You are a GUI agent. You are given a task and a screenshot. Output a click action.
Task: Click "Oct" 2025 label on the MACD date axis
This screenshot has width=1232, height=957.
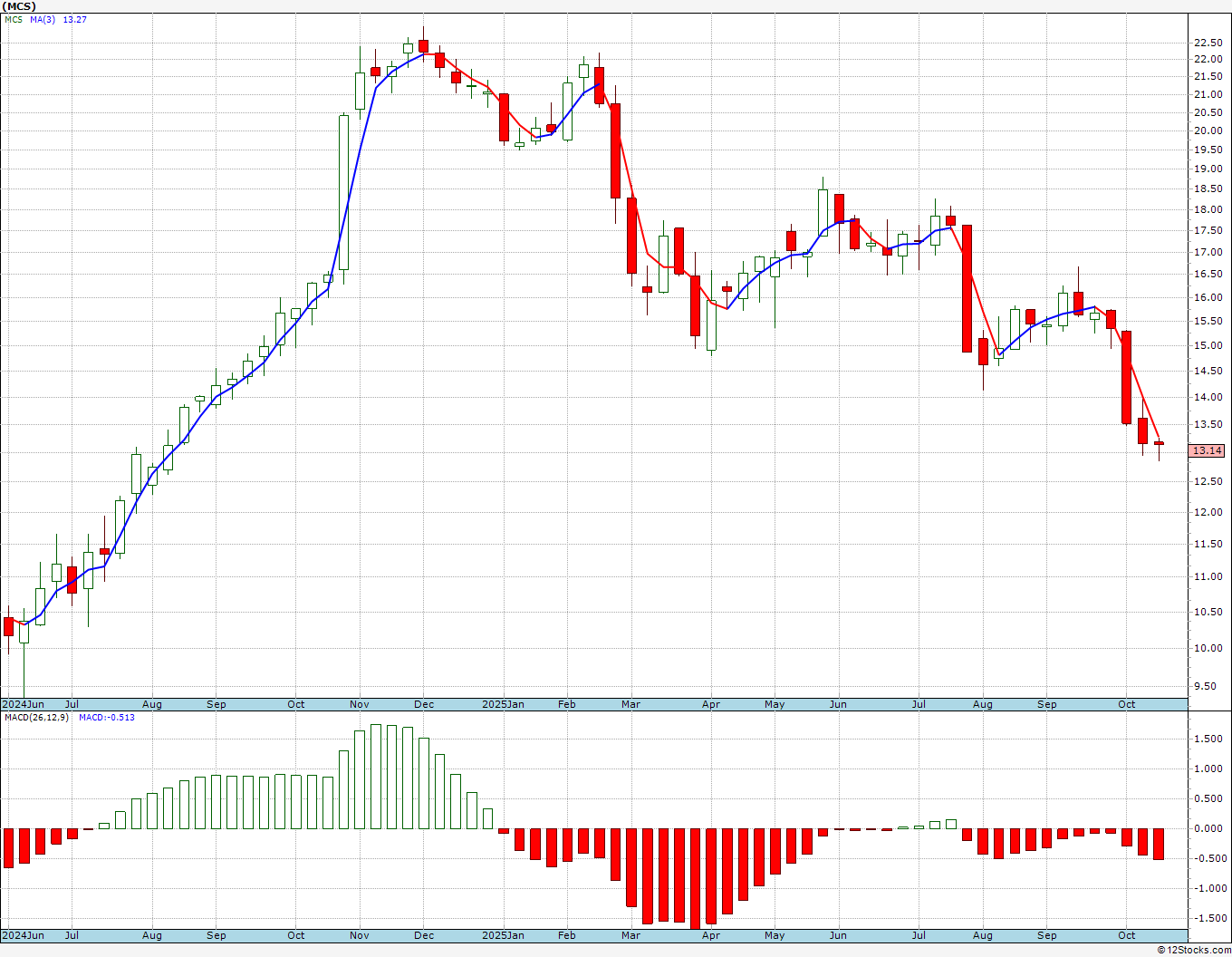(1127, 935)
